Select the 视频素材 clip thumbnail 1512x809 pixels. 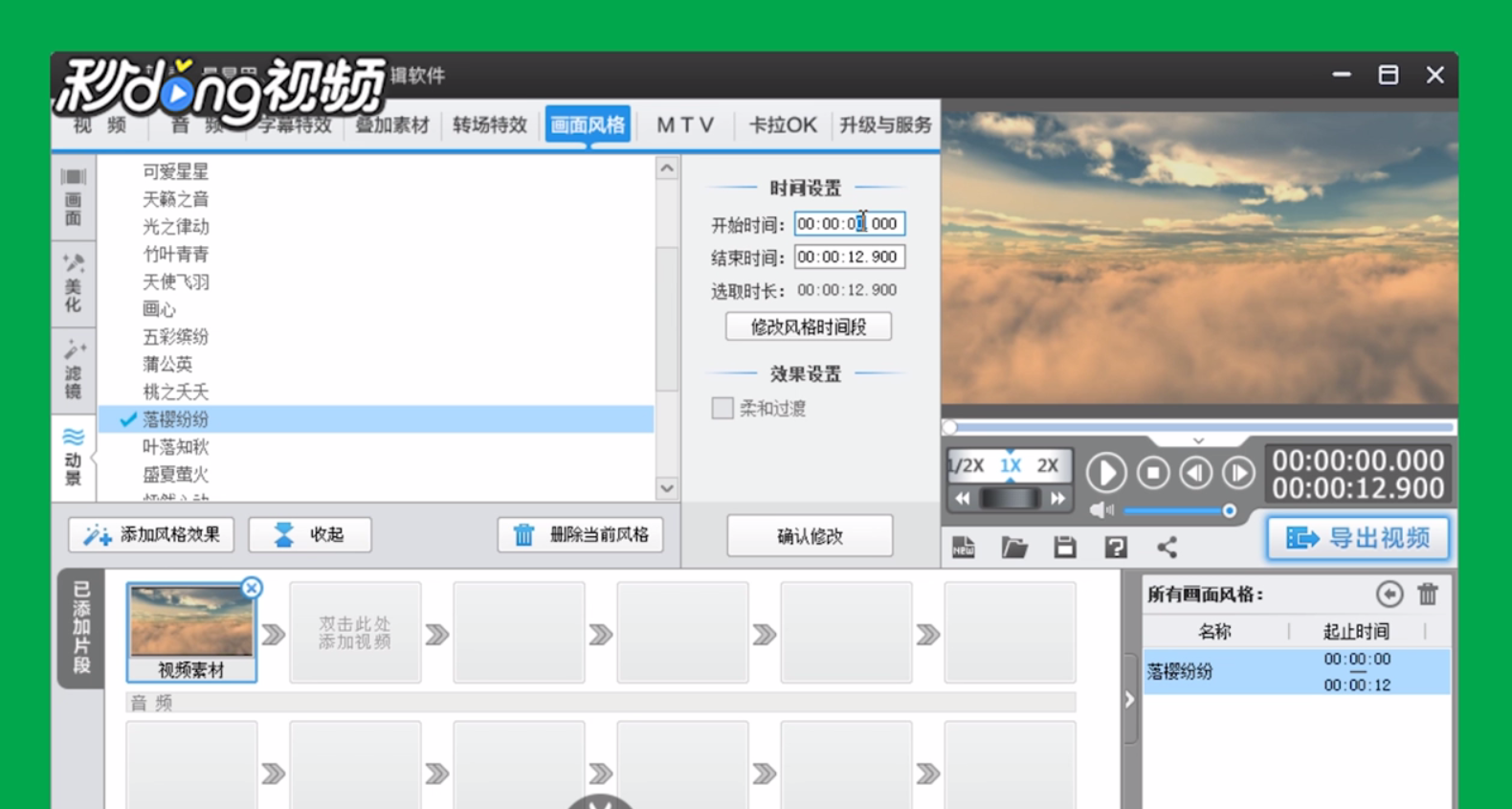pyautogui.click(x=191, y=632)
